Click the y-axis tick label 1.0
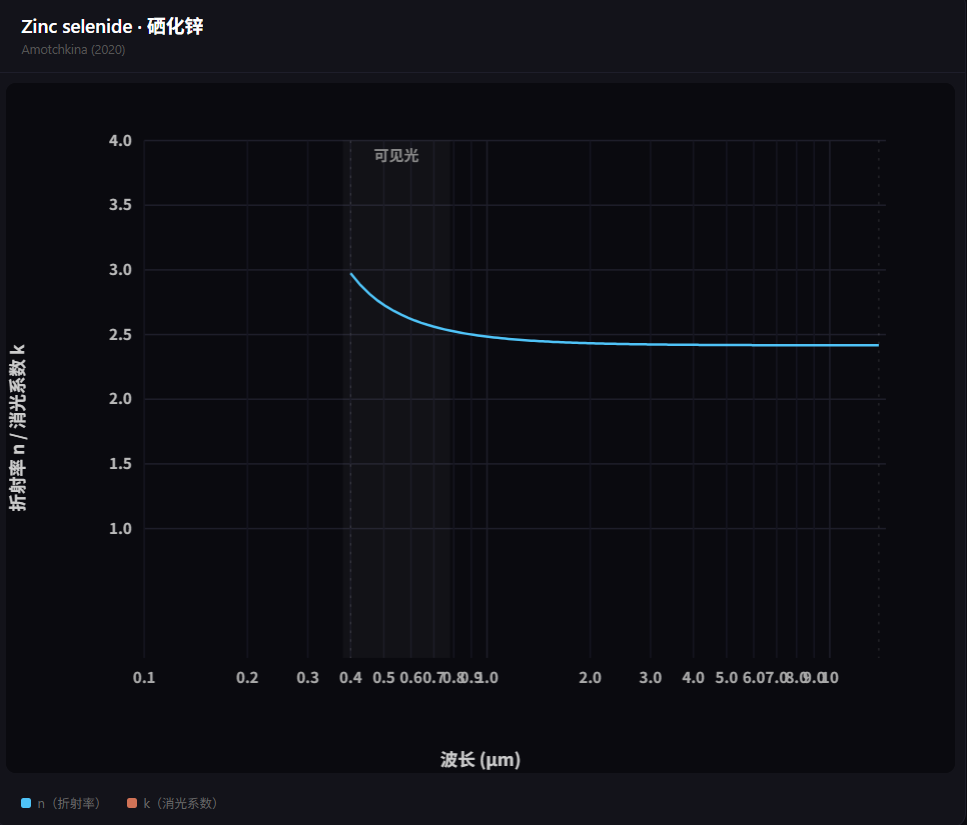The height and width of the screenshot is (825, 967). (120, 528)
